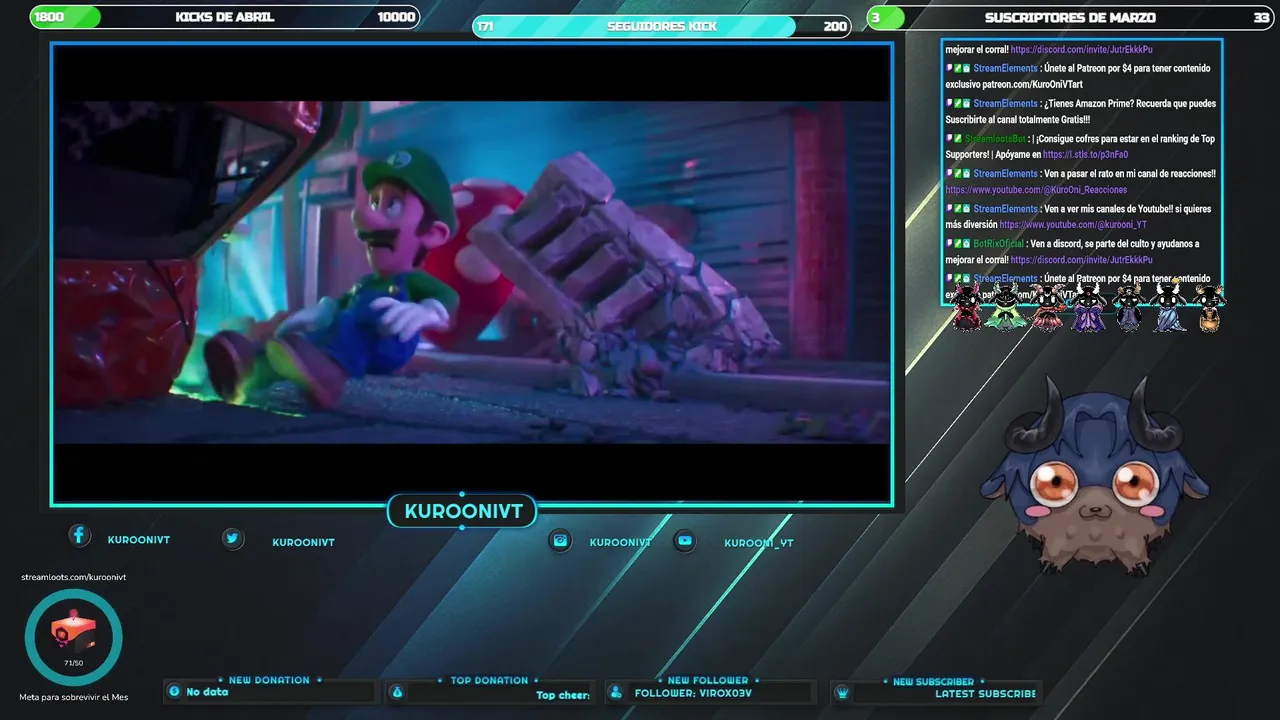
Task: Click the 171 value on the followers bar
Action: click(x=486, y=26)
